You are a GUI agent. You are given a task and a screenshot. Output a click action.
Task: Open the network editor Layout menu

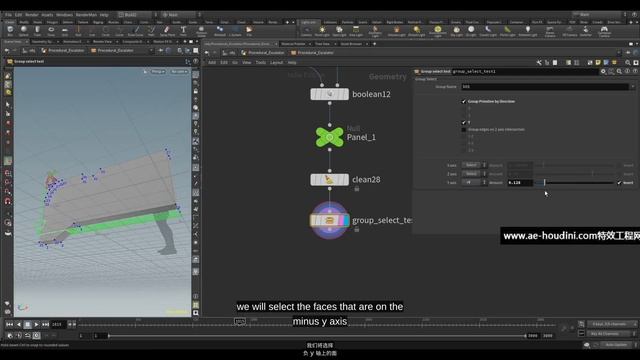[x=276, y=62]
